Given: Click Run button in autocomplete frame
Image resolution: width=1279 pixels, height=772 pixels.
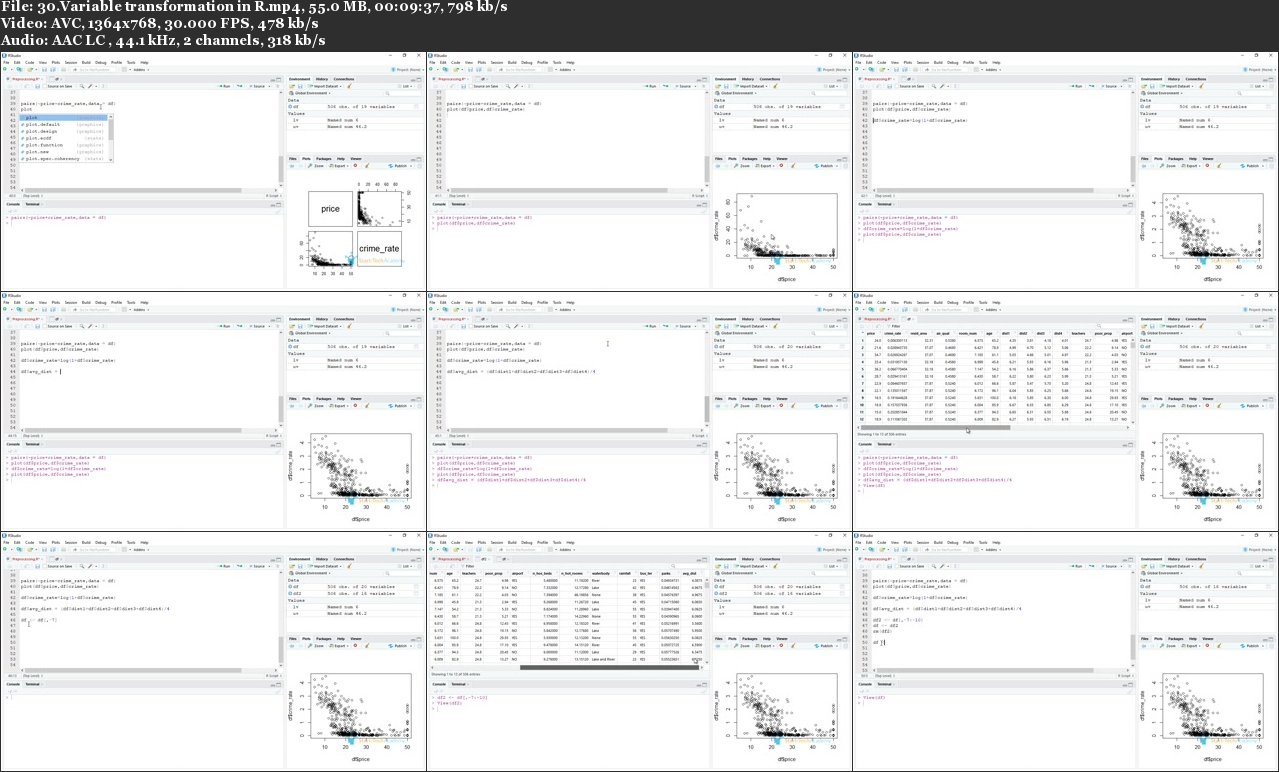Looking at the screenshot, I should (x=225, y=86).
